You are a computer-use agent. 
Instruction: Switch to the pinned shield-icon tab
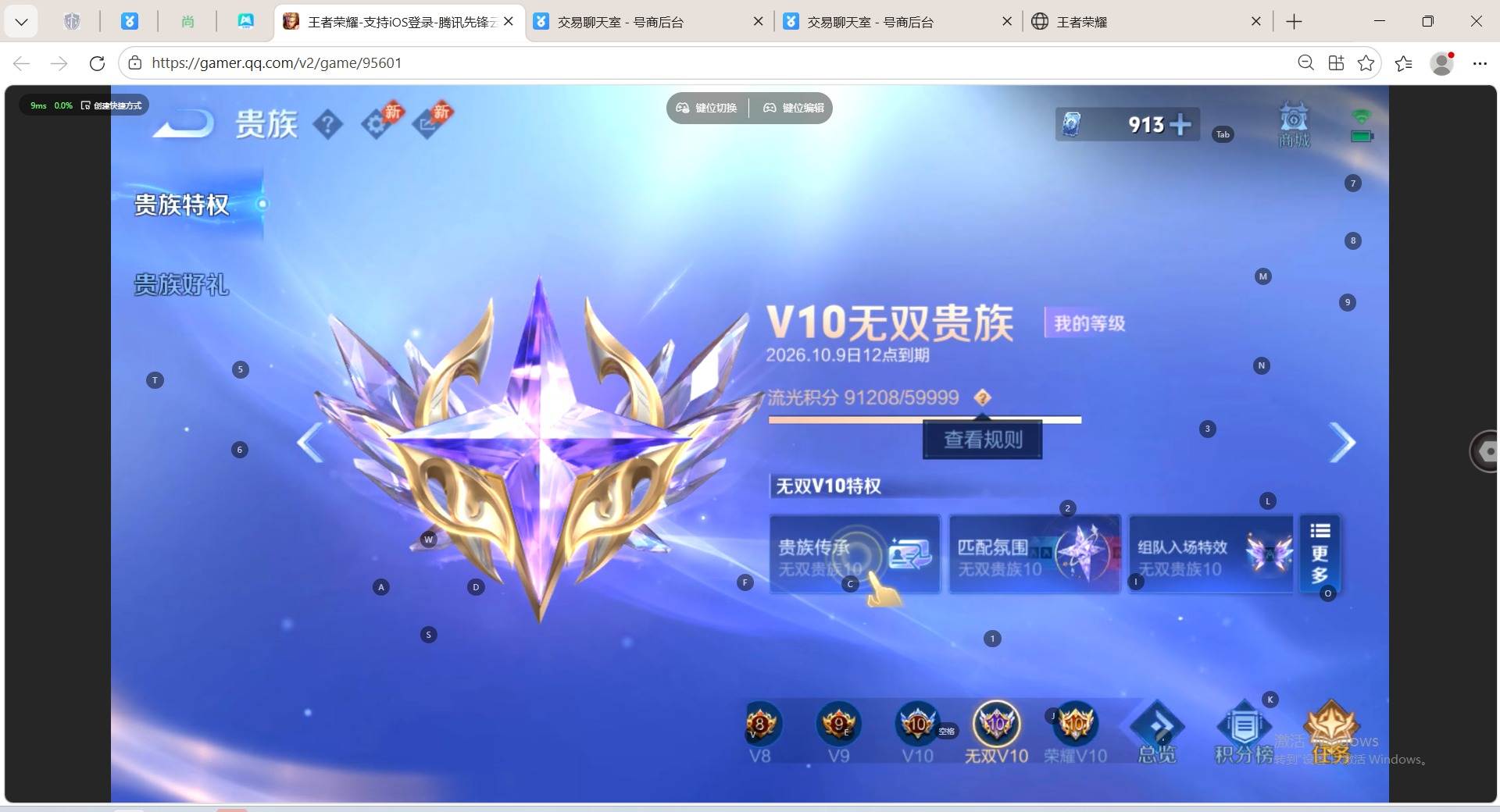[x=72, y=22]
